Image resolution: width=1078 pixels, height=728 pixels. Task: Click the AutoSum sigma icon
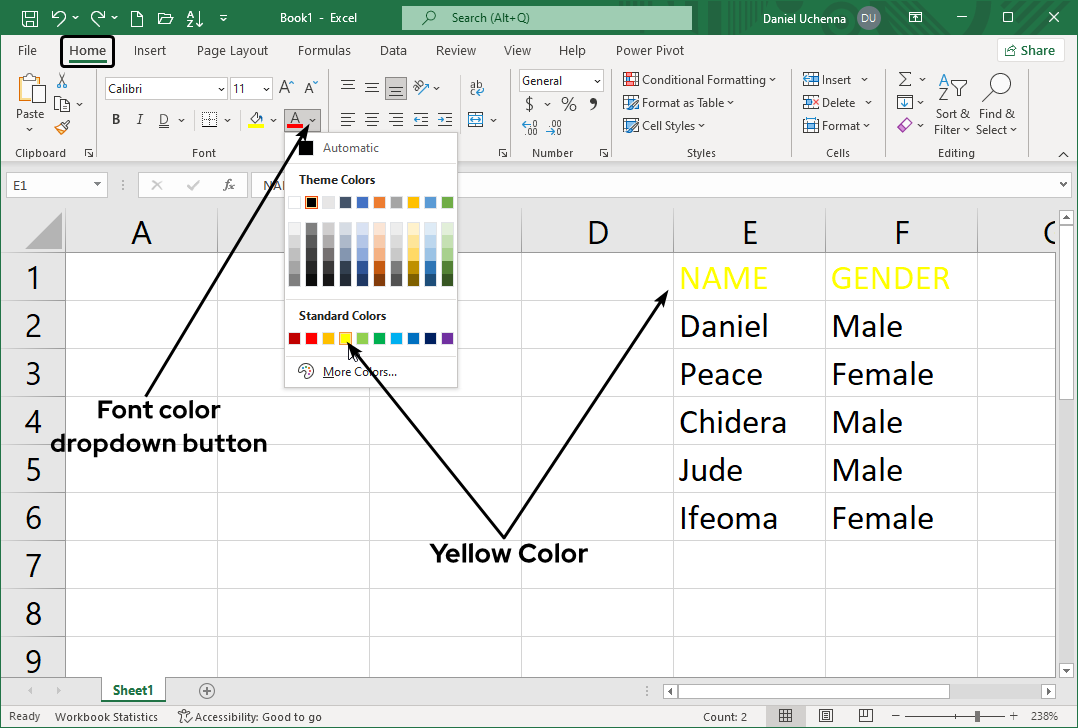905,80
